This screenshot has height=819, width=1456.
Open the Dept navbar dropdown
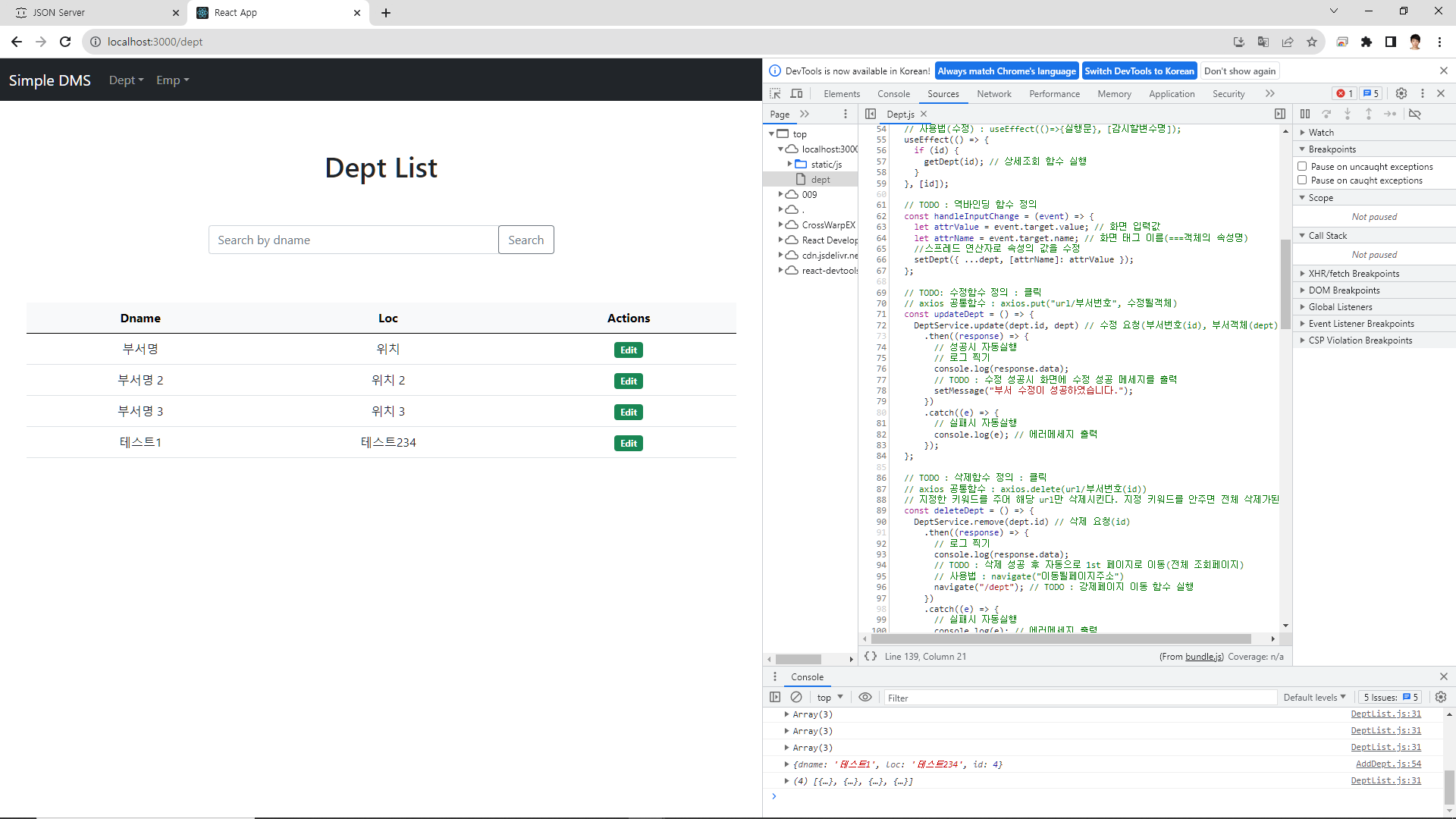[x=126, y=80]
